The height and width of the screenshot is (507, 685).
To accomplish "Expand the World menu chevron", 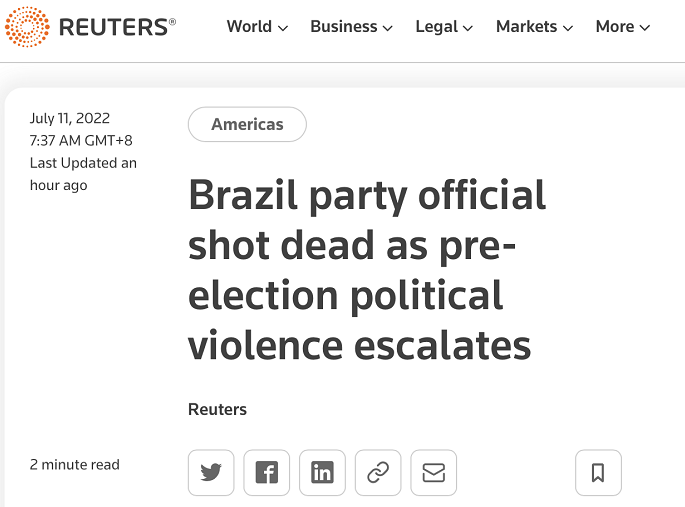I will tap(283, 28).
